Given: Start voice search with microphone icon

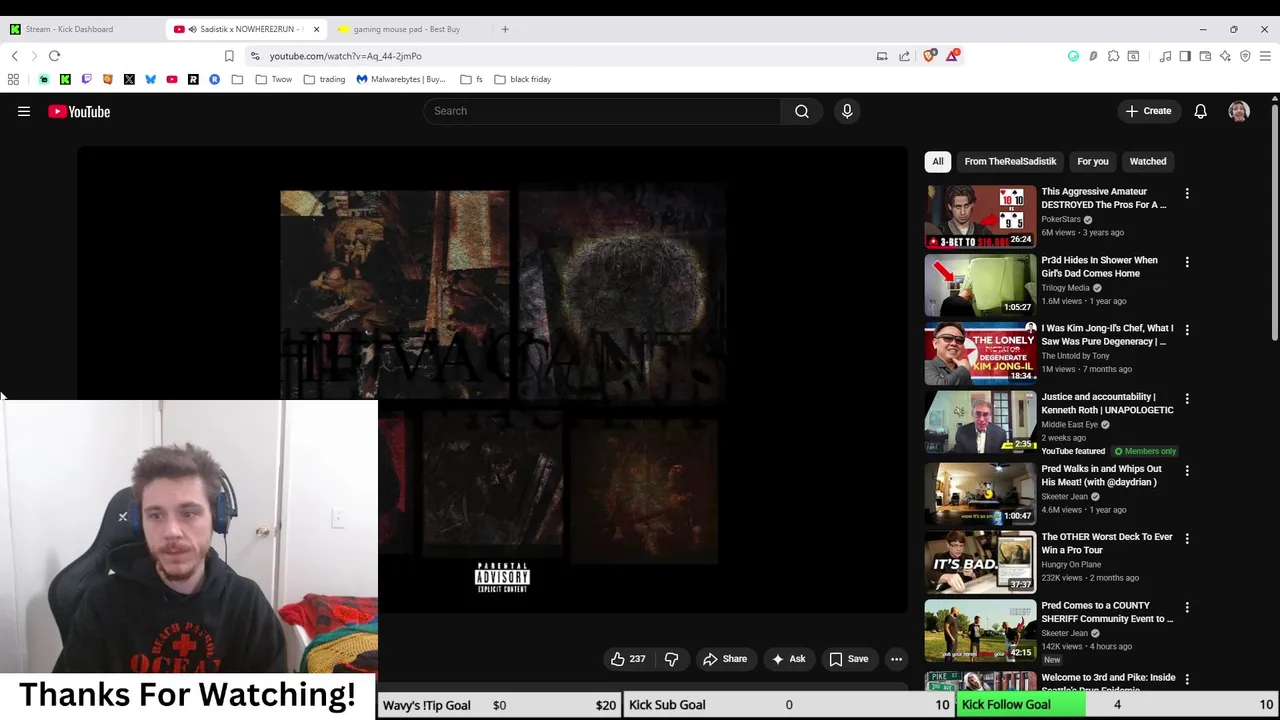Looking at the screenshot, I should (847, 111).
